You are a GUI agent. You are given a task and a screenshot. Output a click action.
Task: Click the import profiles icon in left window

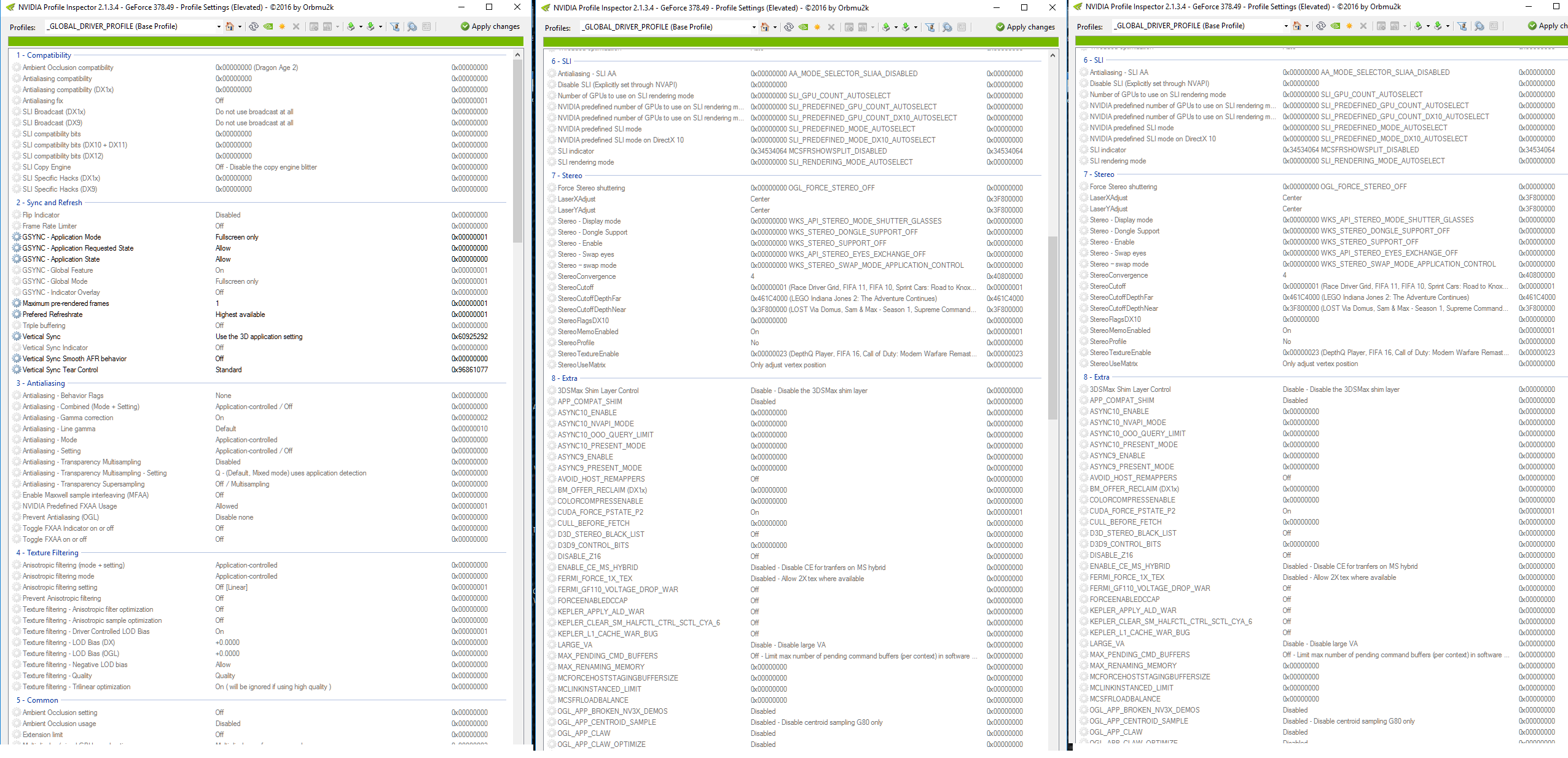(x=370, y=26)
